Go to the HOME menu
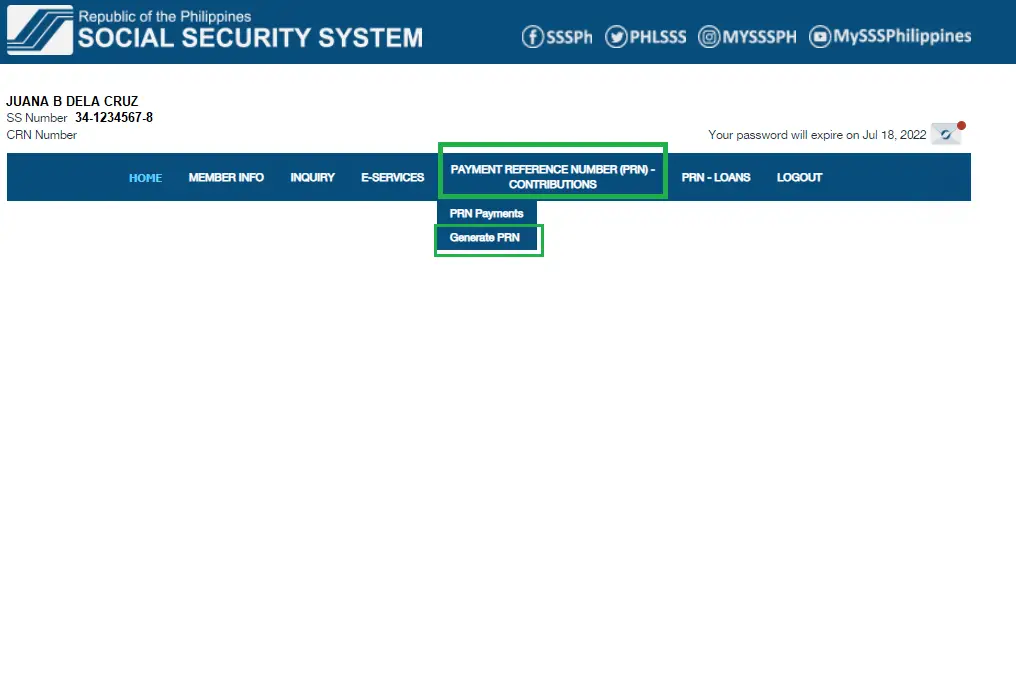 tap(145, 178)
